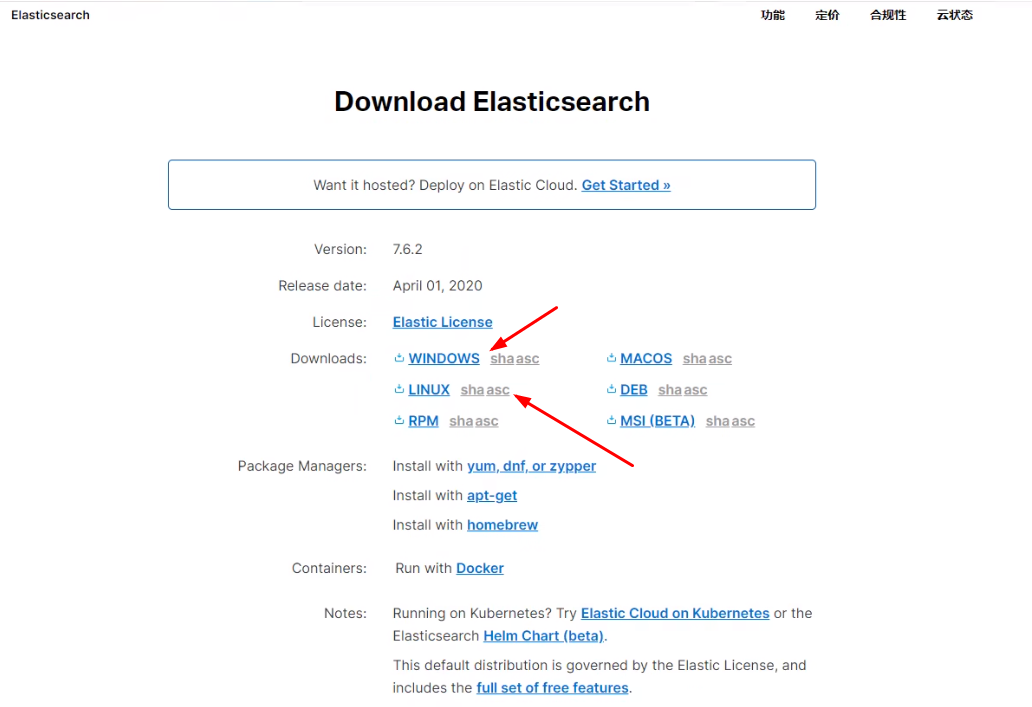Open the sha checksum for MACOS
Image resolution: width=1032 pixels, height=707 pixels.
[694, 359]
